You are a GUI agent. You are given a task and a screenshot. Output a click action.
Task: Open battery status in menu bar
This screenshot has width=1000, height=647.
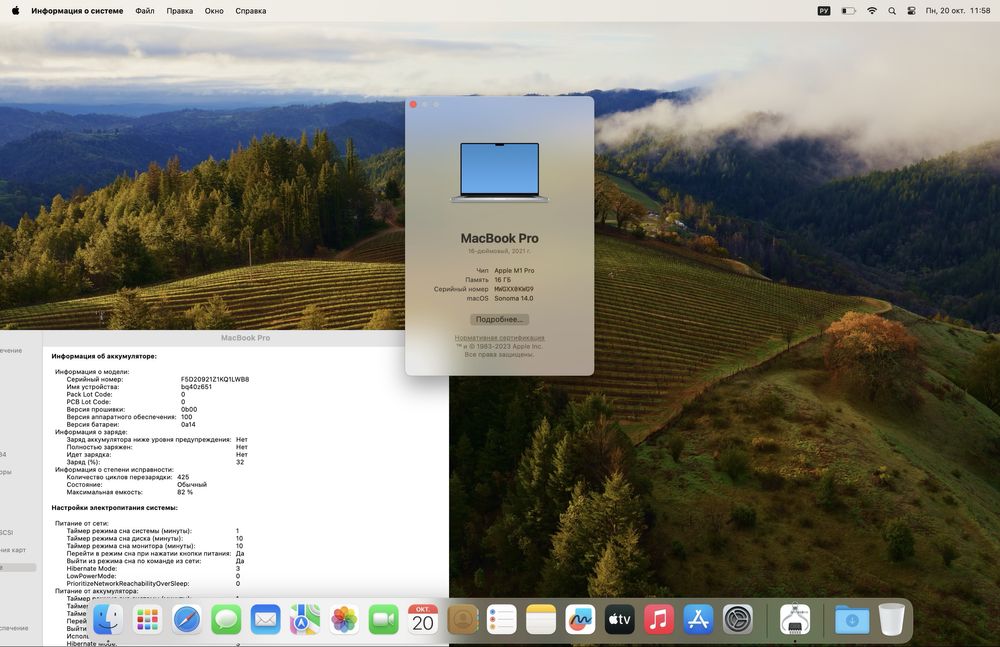coord(848,11)
